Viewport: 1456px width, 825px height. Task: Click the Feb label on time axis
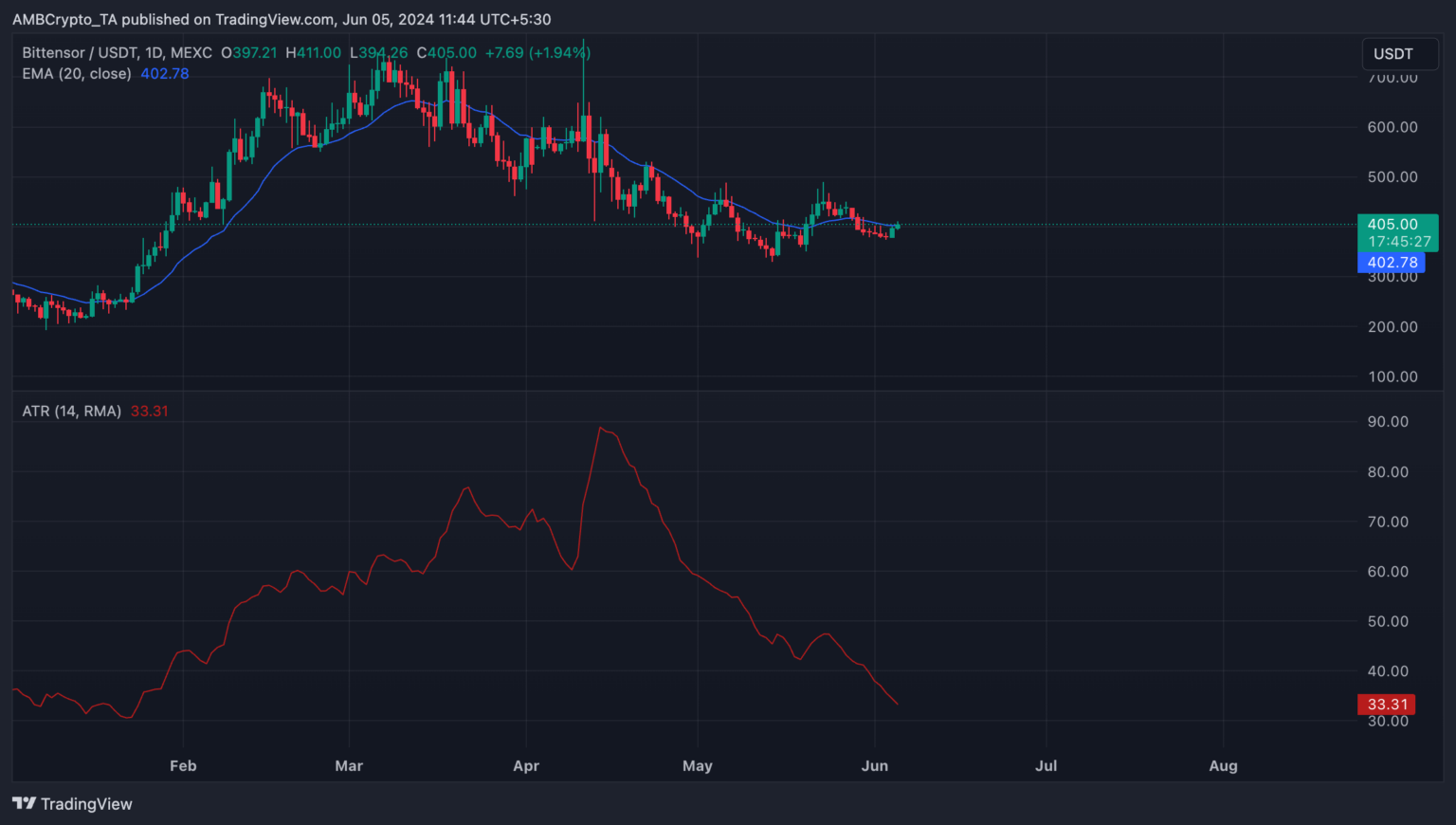(x=183, y=766)
